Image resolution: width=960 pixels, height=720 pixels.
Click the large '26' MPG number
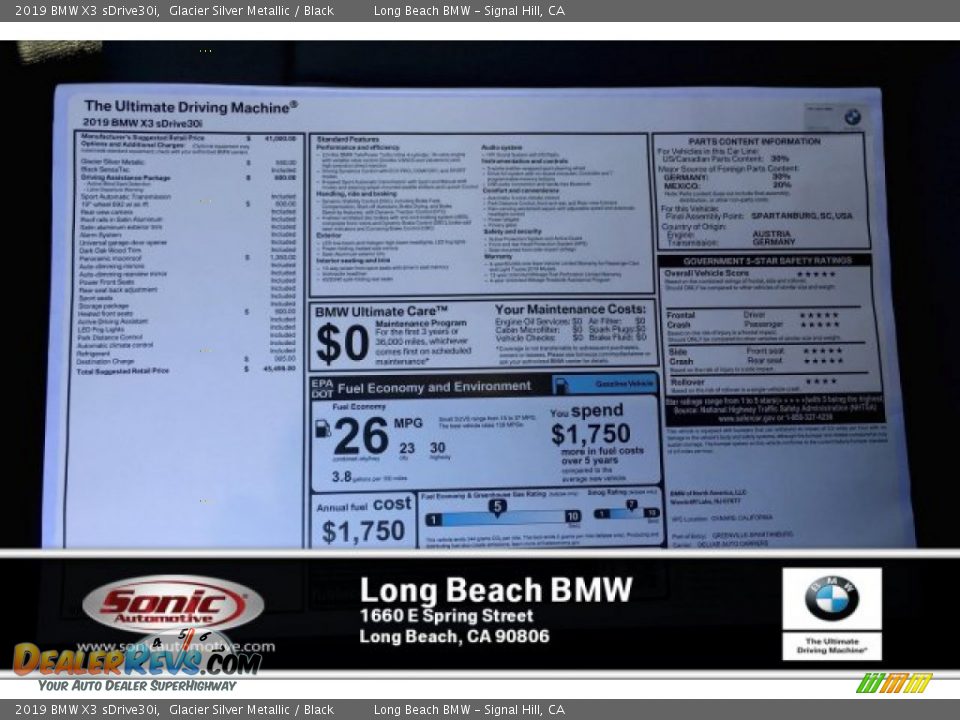pyautogui.click(x=361, y=436)
